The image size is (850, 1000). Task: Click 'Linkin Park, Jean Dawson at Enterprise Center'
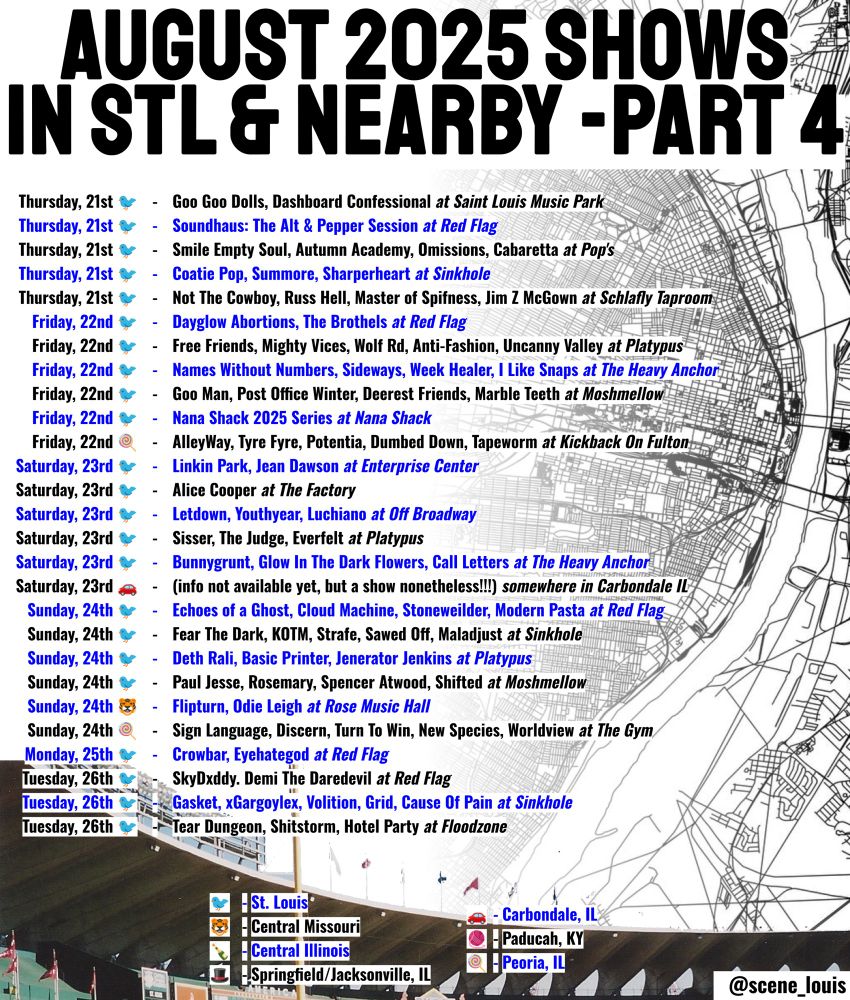click(325, 466)
